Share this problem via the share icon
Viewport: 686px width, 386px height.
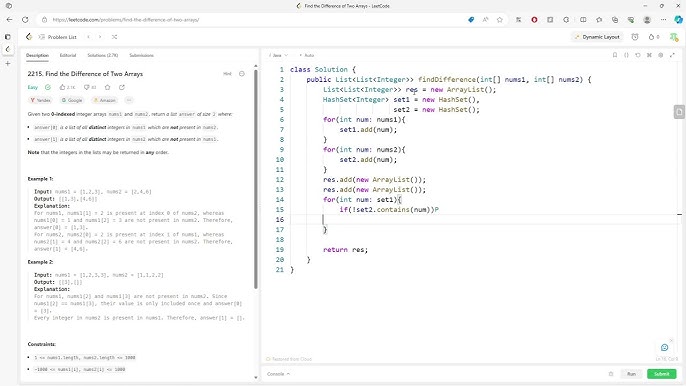[122, 87]
